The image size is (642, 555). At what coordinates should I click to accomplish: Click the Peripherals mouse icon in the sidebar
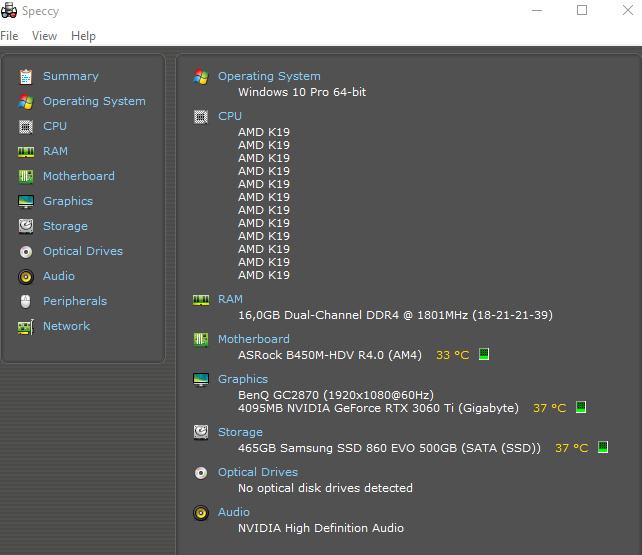25,301
